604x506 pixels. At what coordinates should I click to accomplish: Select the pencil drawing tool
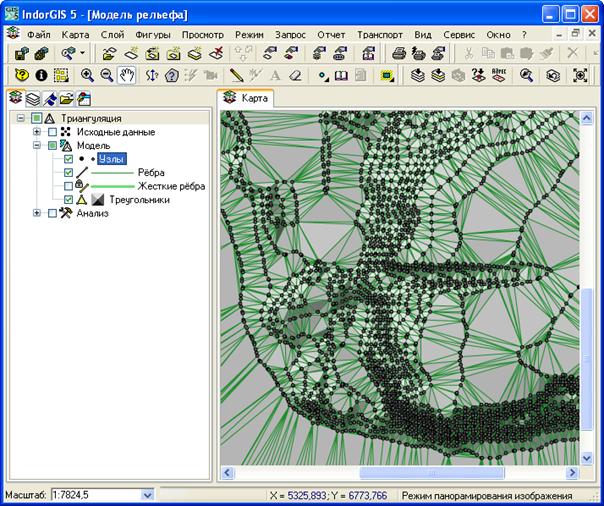pyautogui.click(x=236, y=74)
